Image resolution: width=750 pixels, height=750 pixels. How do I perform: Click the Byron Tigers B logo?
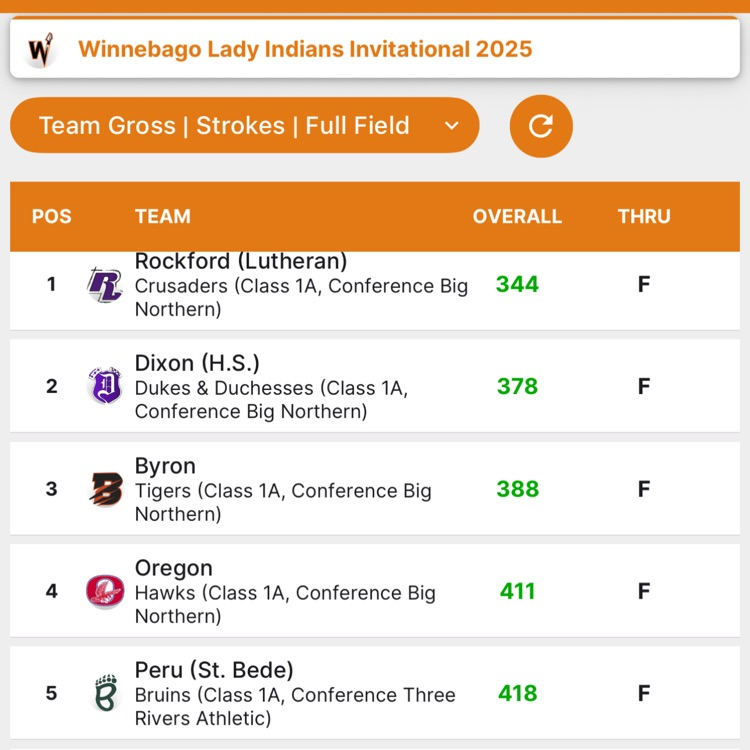106,489
